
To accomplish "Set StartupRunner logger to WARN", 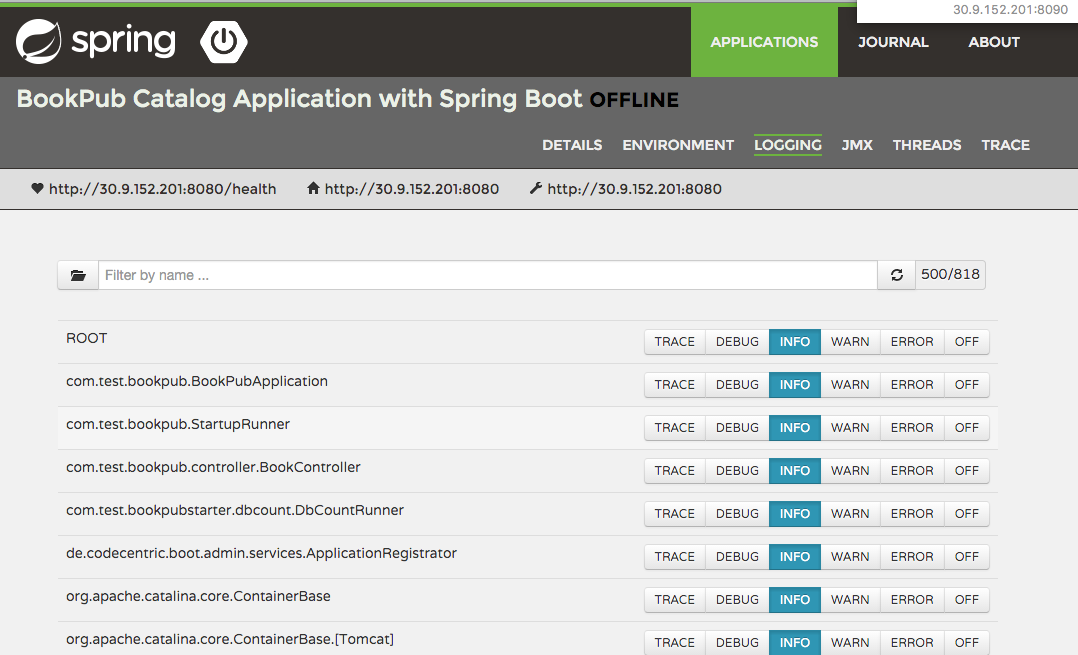I will 850,427.
